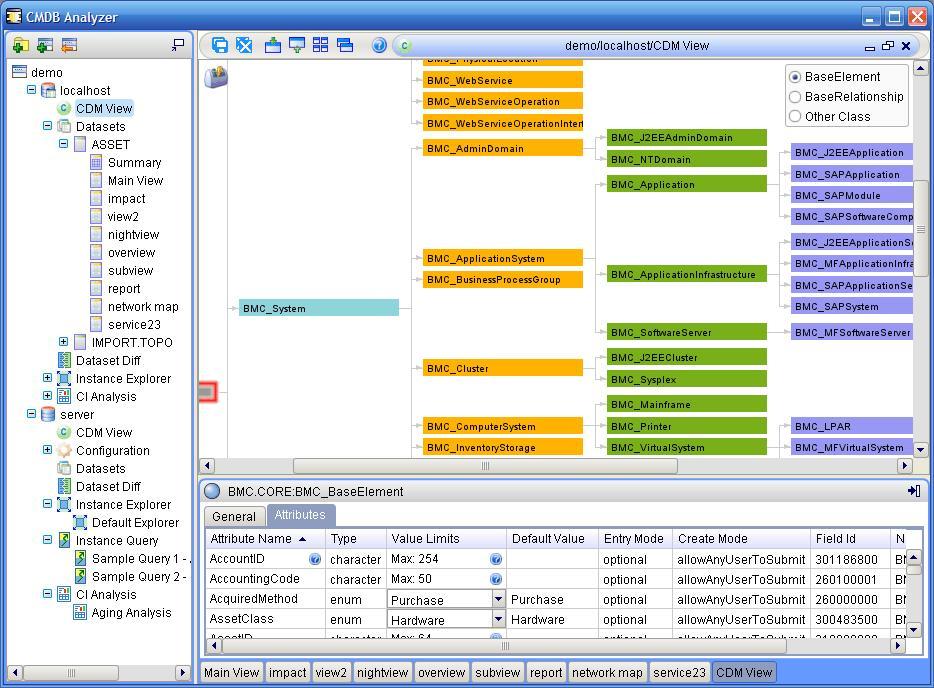Screen dimensions: 934x688
Task: Switch to the Main View bottom tab
Action: tap(231, 673)
